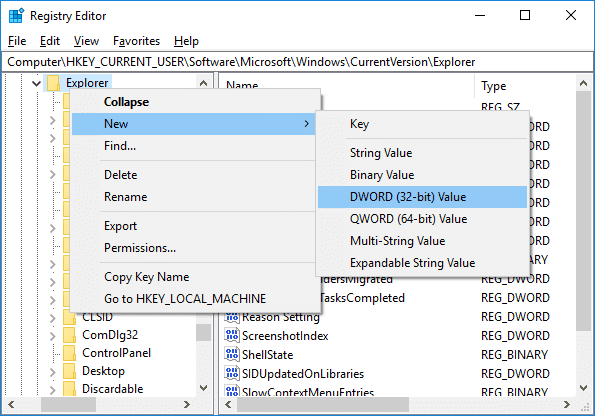Viewport: 595px width, 416px height.
Task: Expand the Discardable key
Action: [53, 390]
